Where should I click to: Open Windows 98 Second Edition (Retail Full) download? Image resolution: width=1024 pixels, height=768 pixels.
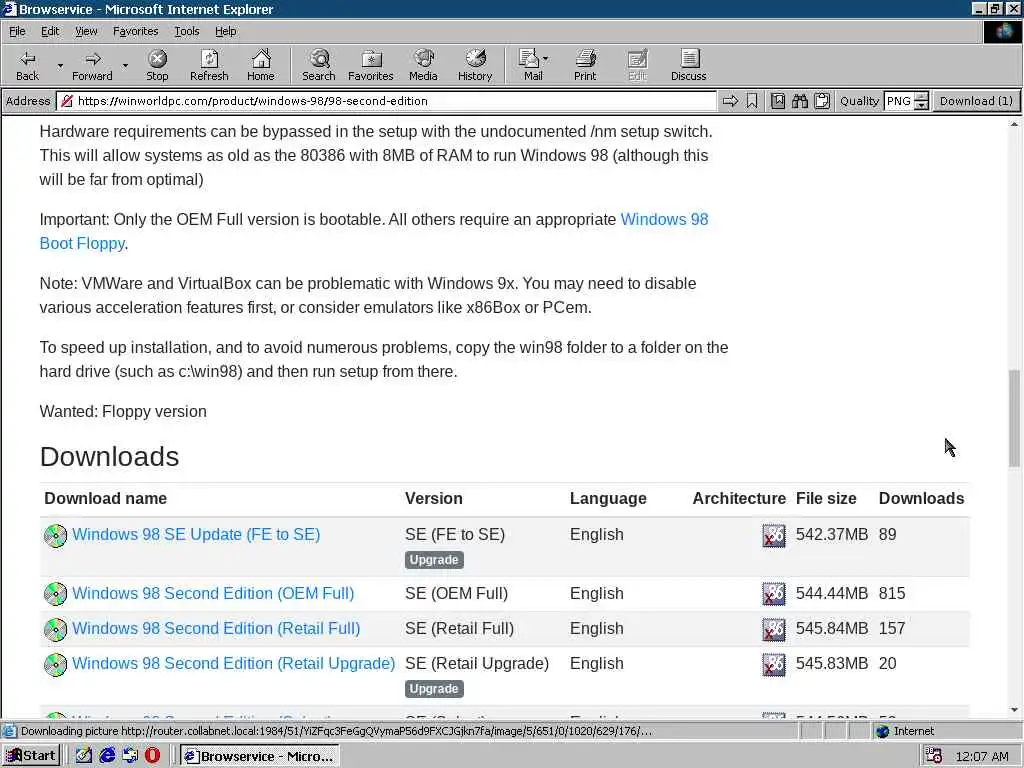[x=216, y=628]
